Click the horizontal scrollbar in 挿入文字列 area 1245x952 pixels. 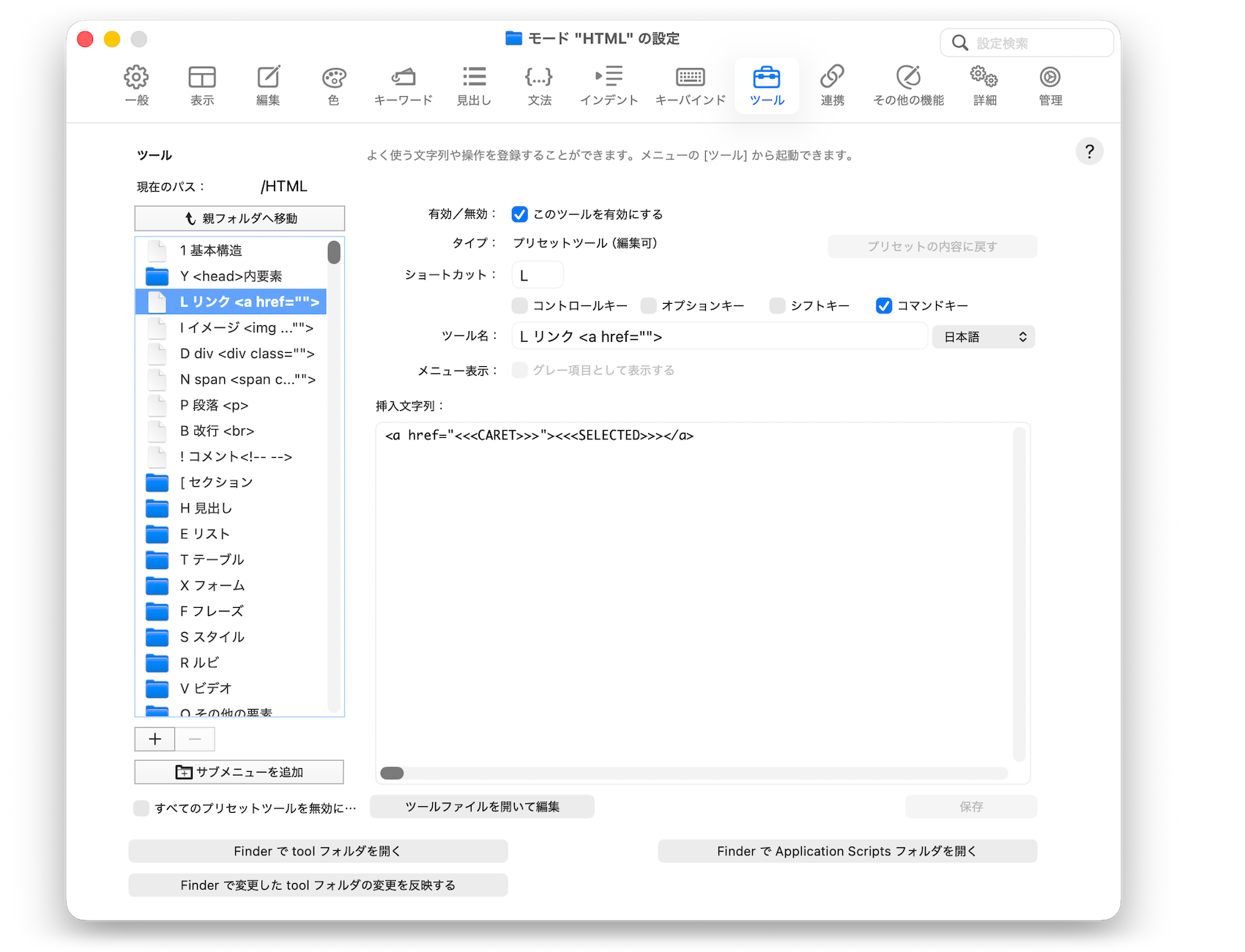pyautogui.click(x=393, y=773)
